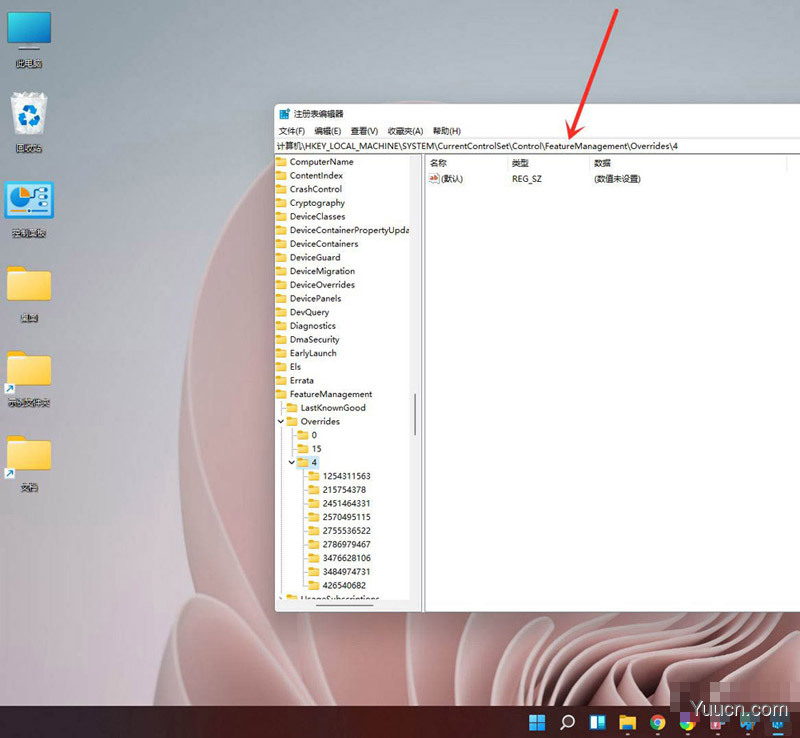Click the string value icon beside (默认)
This screenshot has width=800, height=738.
coord(434,179)
